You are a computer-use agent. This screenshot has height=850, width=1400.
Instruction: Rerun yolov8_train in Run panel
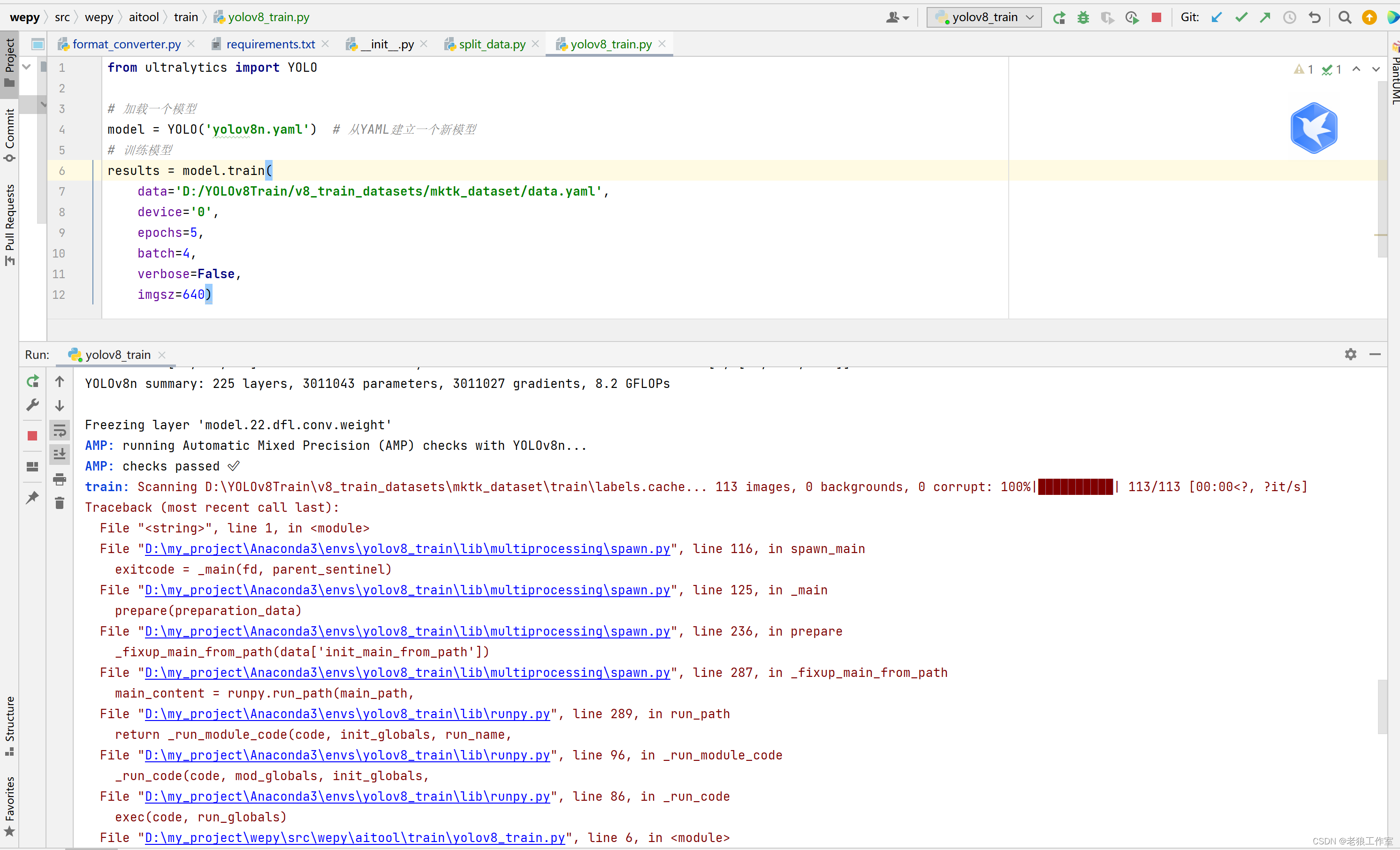pyautogui.click(x=32, y=381)
